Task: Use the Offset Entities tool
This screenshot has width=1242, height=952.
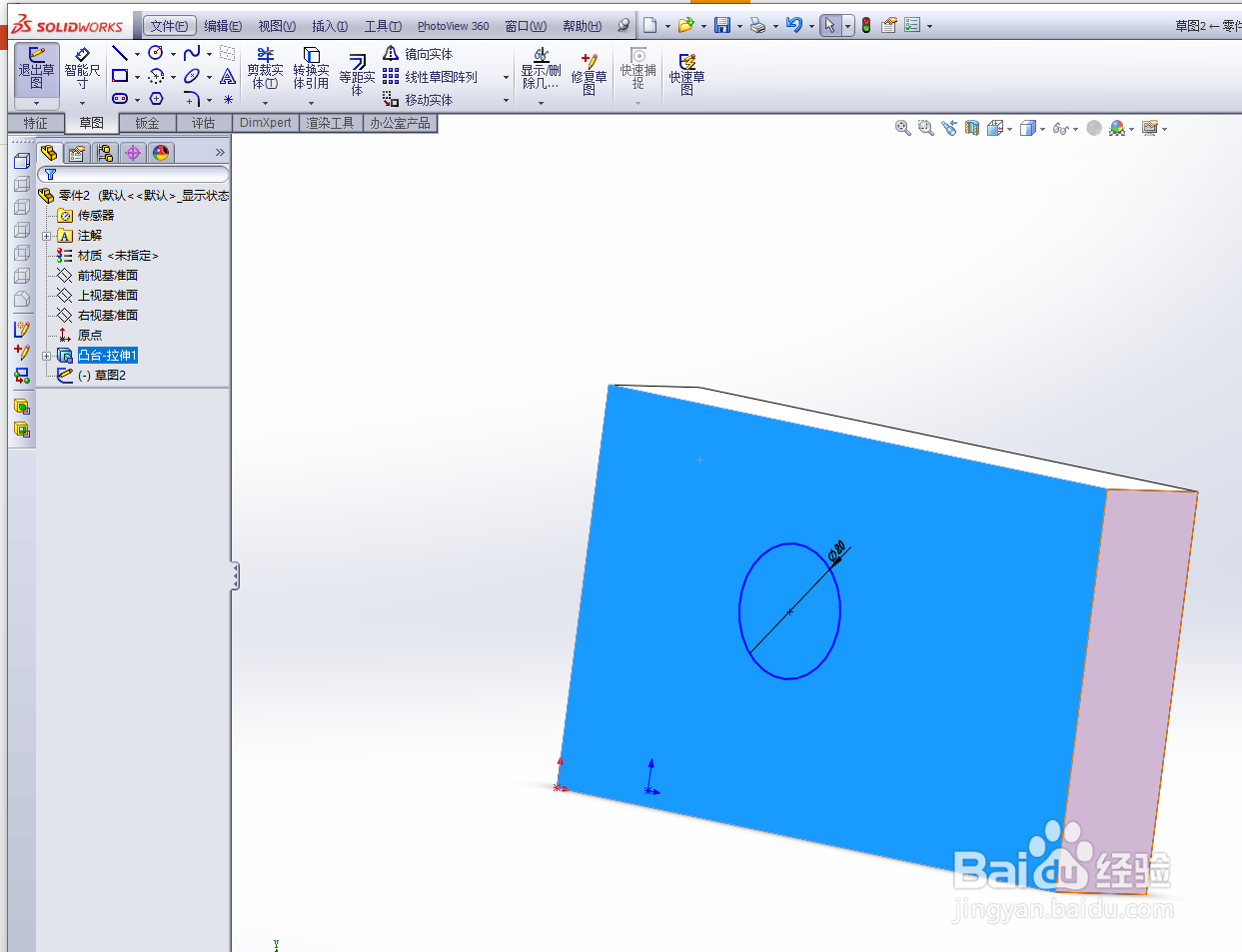Action: click(355, 73)
